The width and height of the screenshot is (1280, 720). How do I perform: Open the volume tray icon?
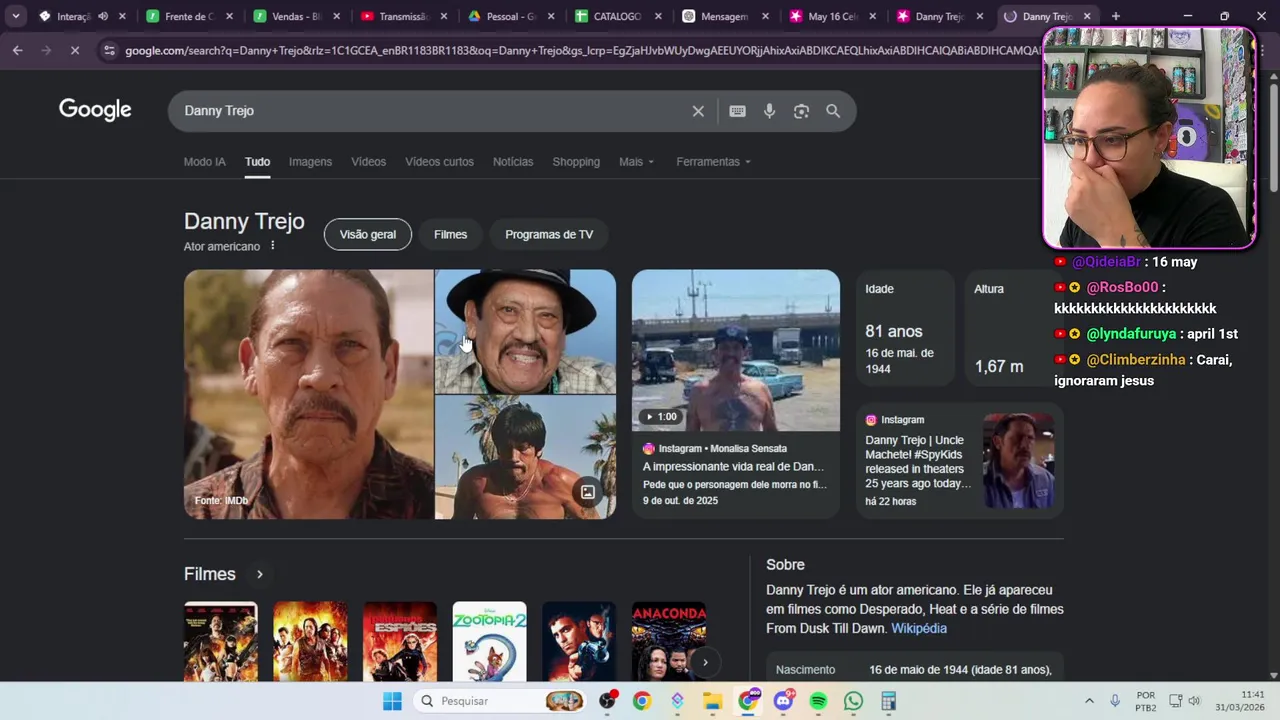point(1194,701)
